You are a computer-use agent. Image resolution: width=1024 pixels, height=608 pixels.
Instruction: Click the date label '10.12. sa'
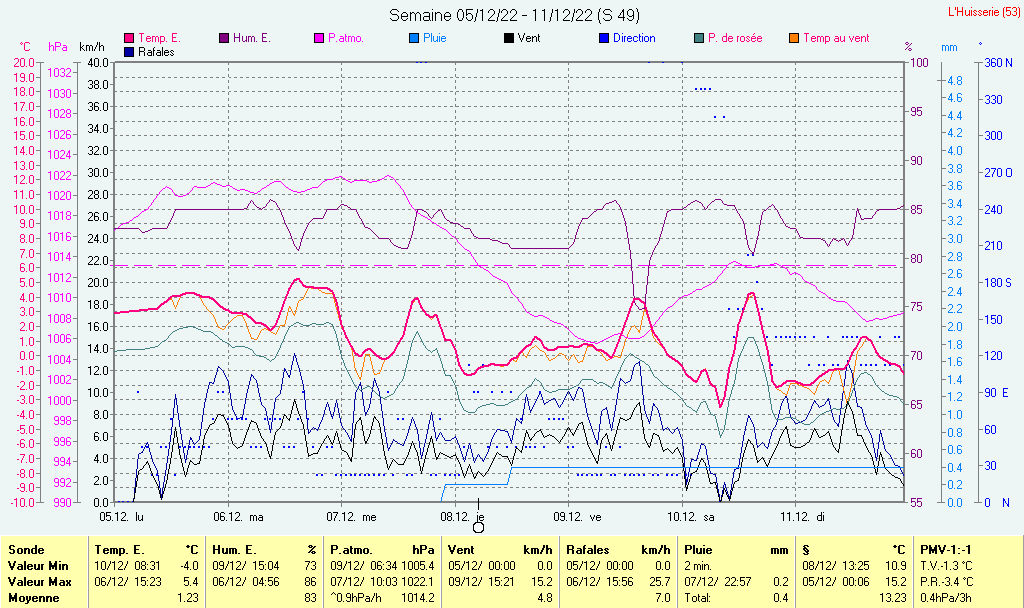pyautogui.click(x=691, y=517)
